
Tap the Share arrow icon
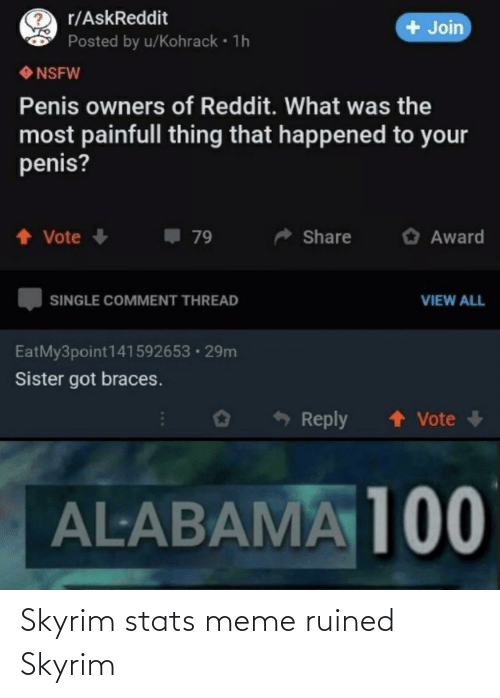point(283,237)
